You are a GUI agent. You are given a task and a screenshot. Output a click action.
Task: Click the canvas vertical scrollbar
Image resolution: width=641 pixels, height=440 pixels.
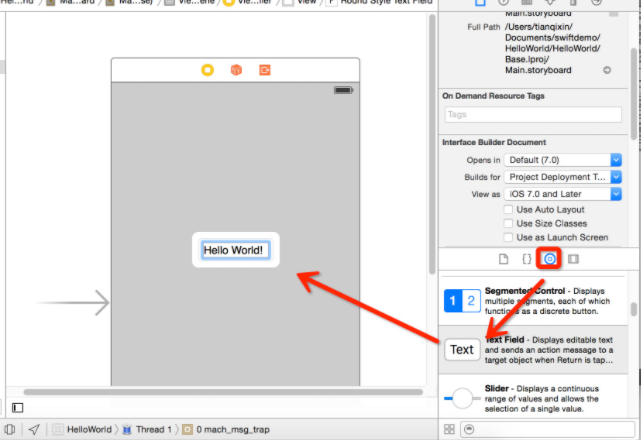coord(432,145)
